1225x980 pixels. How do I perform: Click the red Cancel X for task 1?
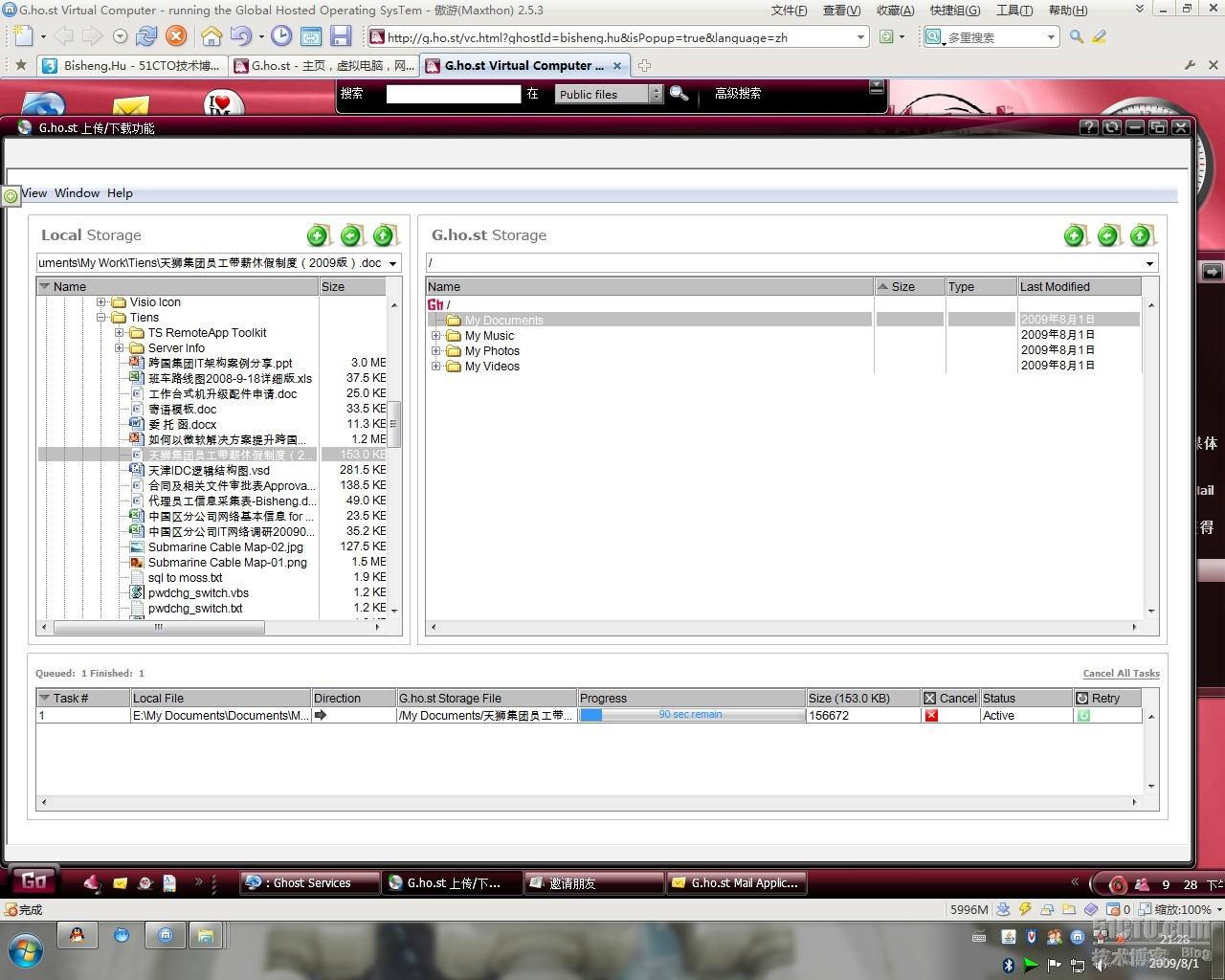[x=931, y=715]
